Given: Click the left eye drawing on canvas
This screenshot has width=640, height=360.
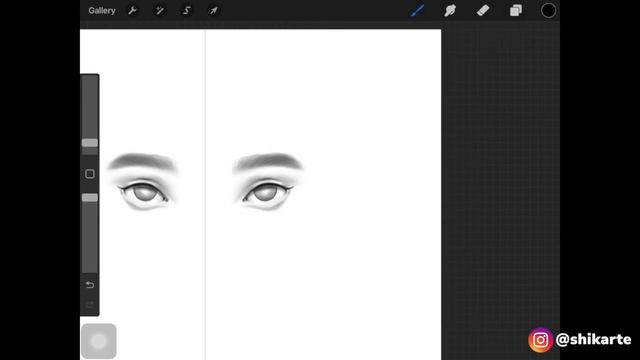Looking at the screenshot, I should [144, 194].
